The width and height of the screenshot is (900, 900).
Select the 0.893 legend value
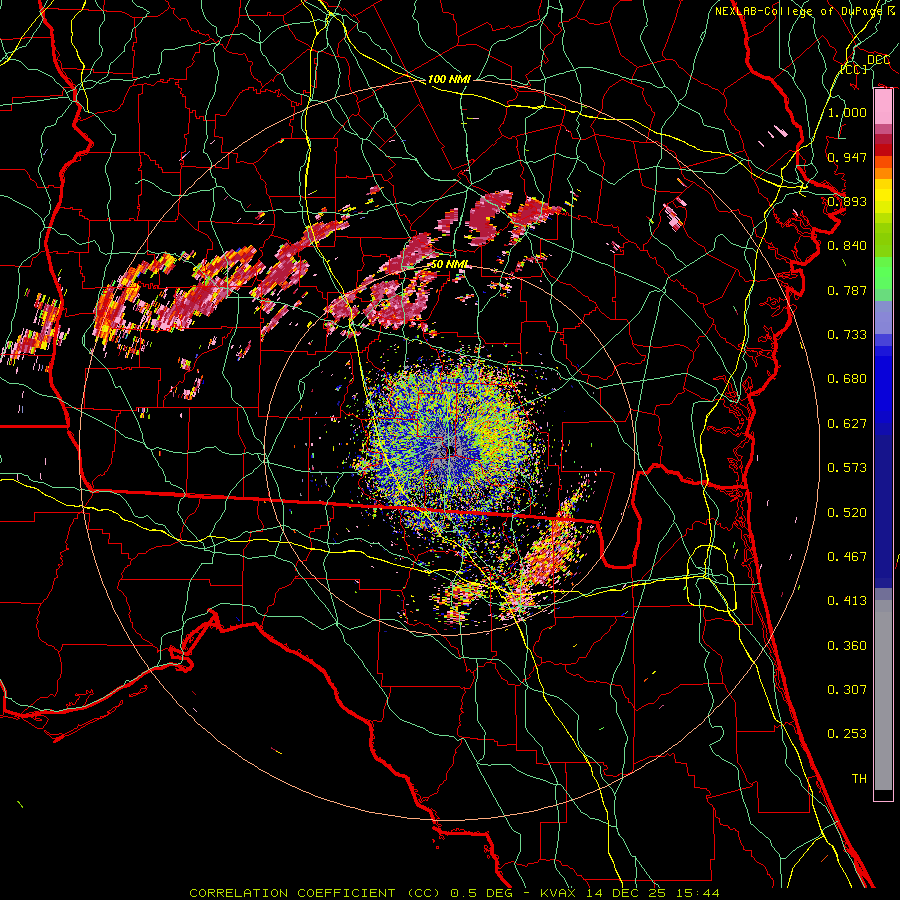coord(847,201)
